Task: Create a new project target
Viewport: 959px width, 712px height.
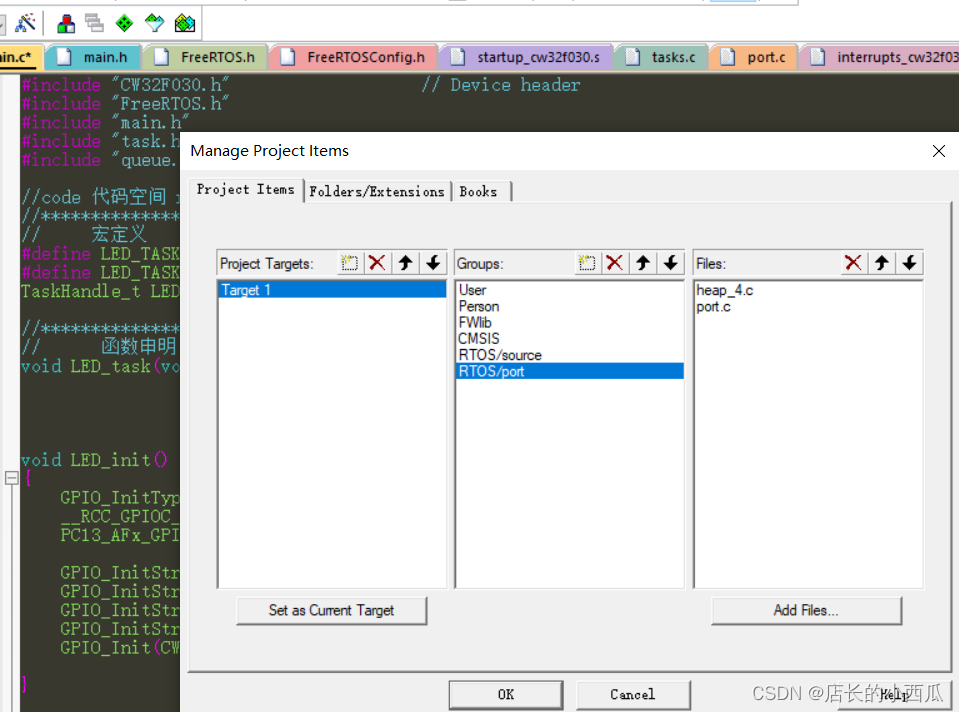Action: coord(349,263)
